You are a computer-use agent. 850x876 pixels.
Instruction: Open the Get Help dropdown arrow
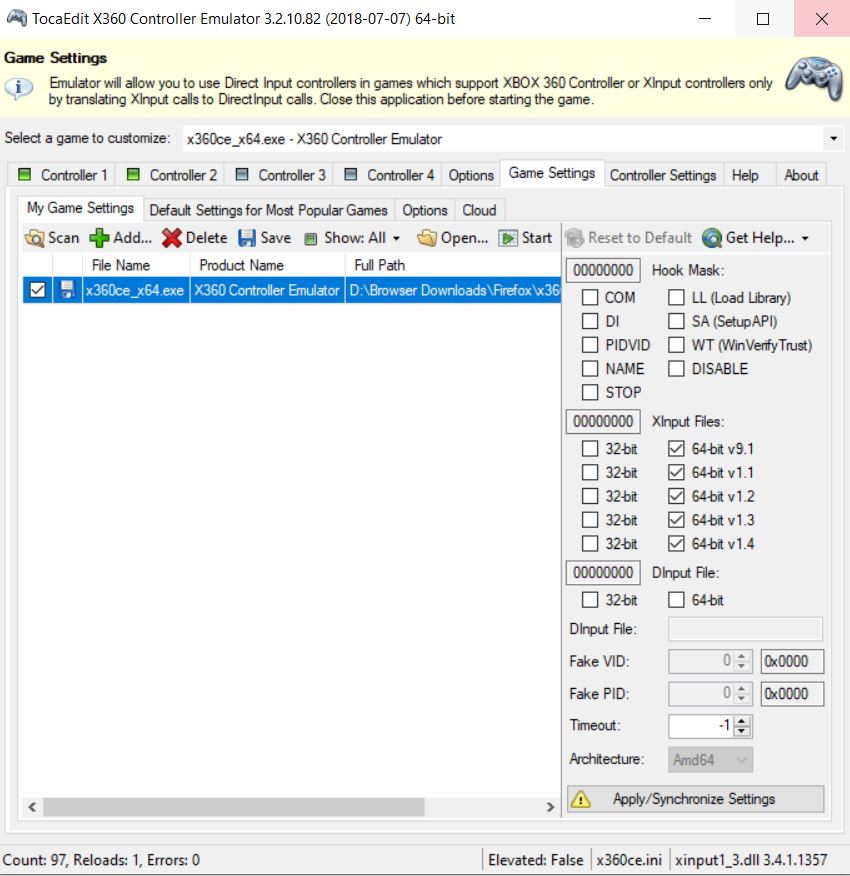point(805,239)
